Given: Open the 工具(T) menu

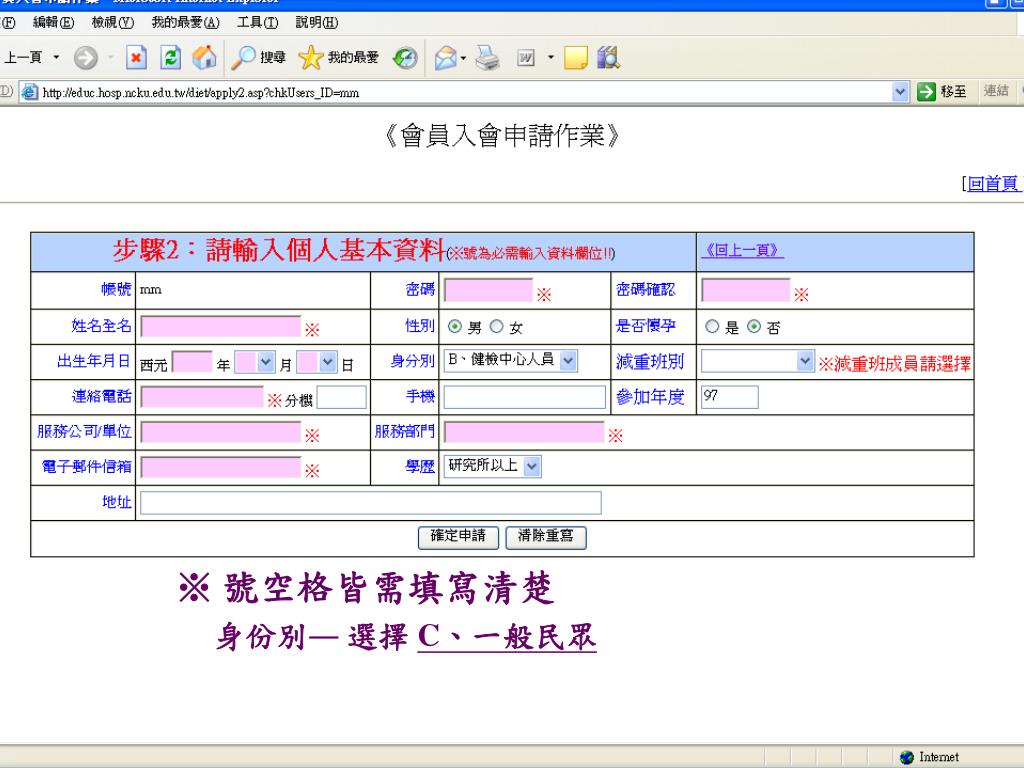Looking at the screenshot, I should (257, 23).
